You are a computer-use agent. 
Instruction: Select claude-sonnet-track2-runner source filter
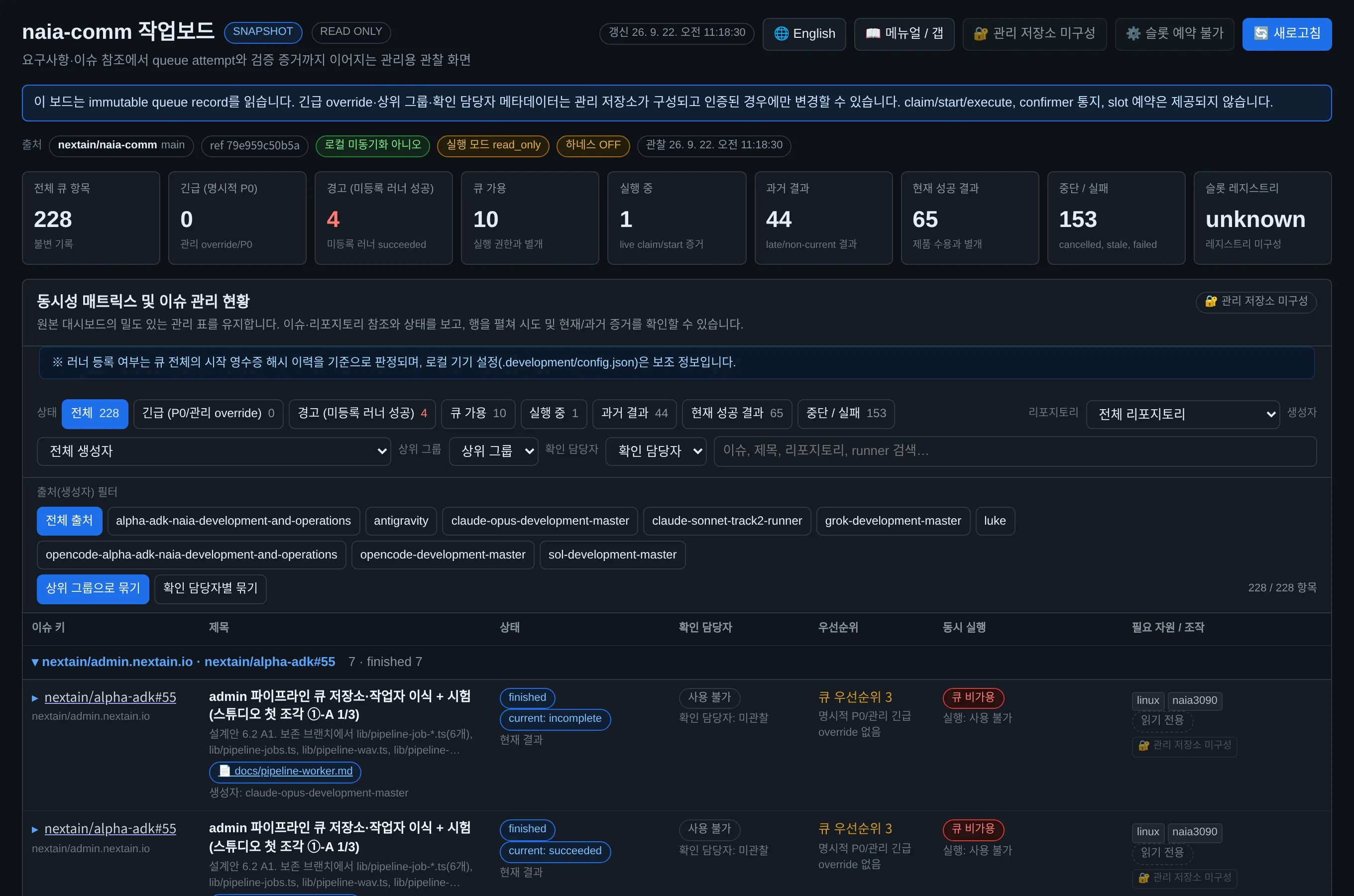tap(727, 521)
